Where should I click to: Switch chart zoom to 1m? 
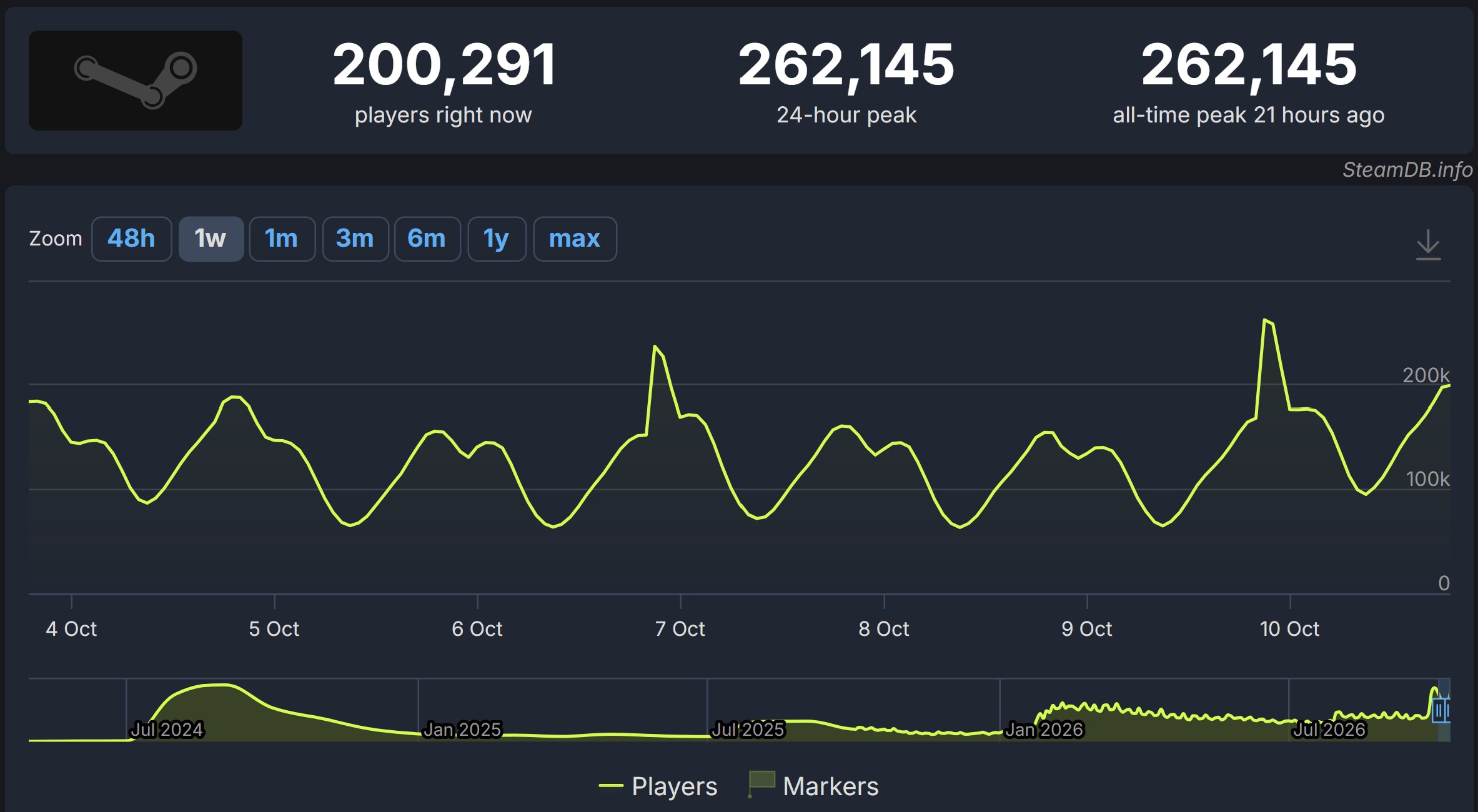pos(282,239)
